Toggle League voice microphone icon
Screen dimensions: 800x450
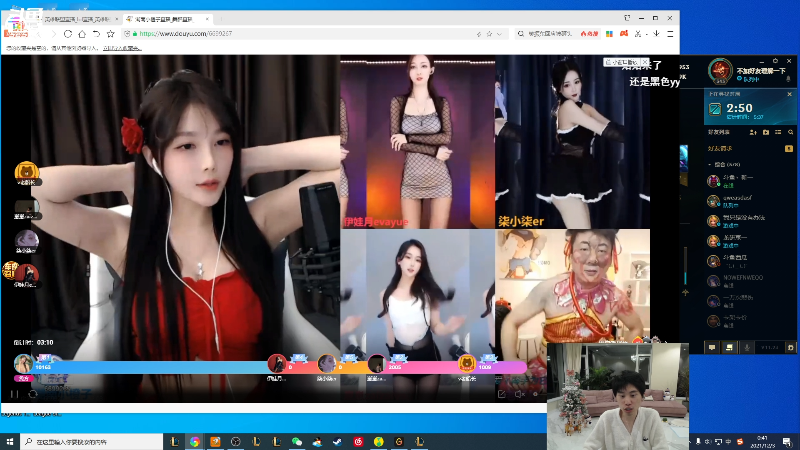747,347
